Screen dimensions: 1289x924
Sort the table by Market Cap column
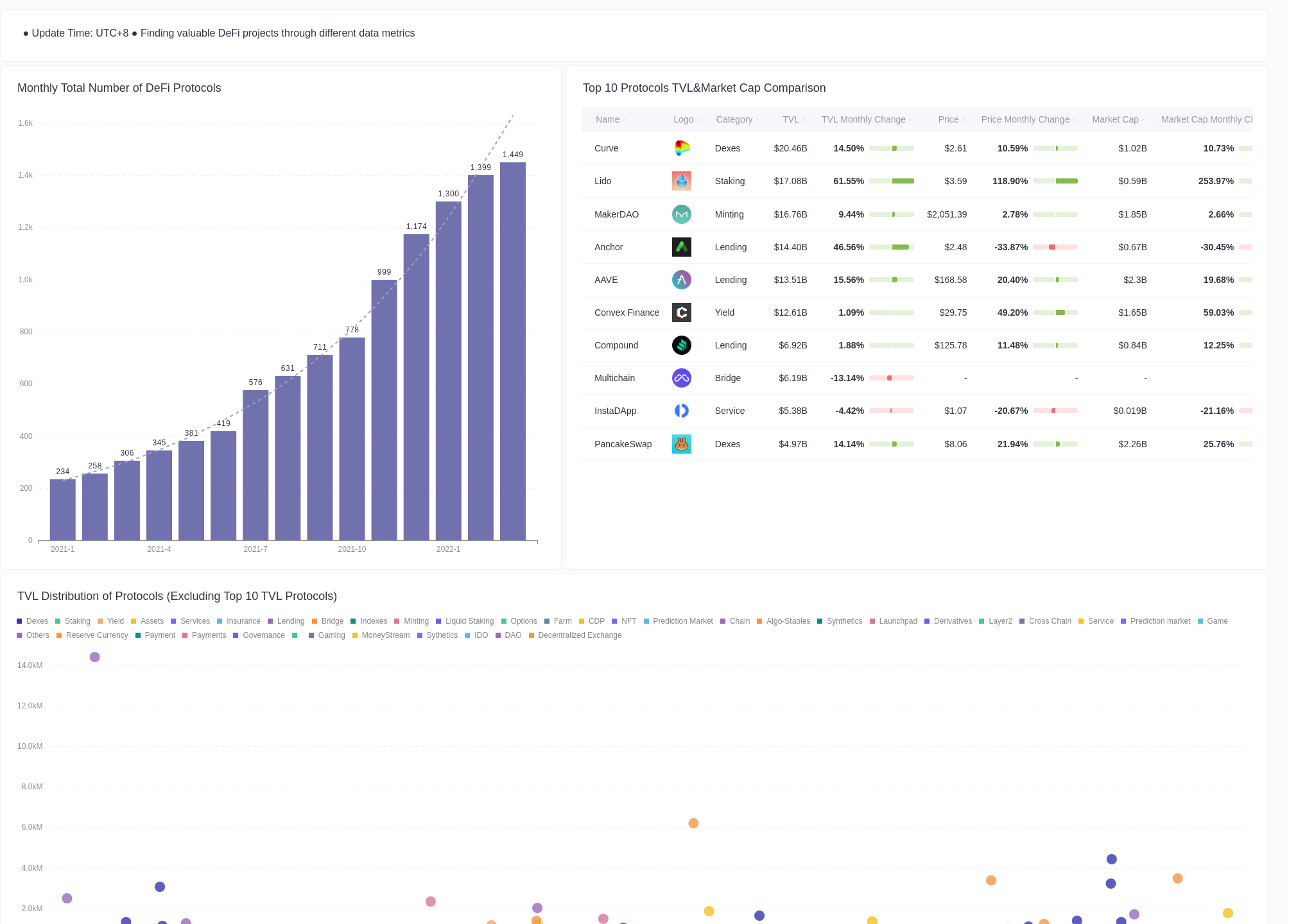click(1115, 119)
